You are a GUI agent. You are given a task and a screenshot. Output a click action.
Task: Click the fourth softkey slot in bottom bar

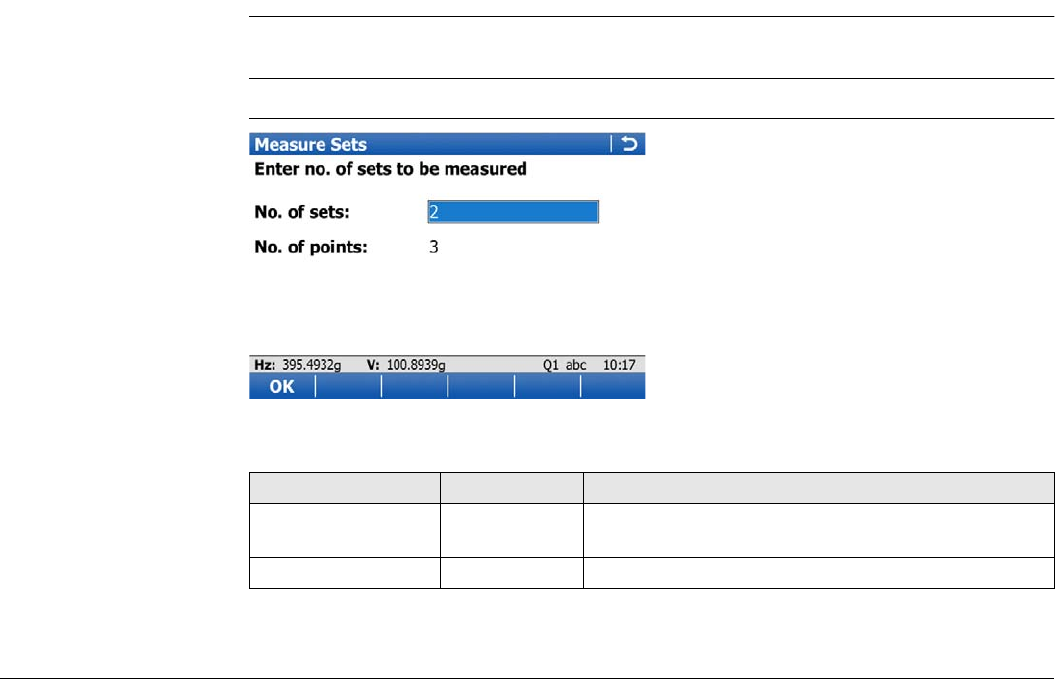click(x=481, y=386)
